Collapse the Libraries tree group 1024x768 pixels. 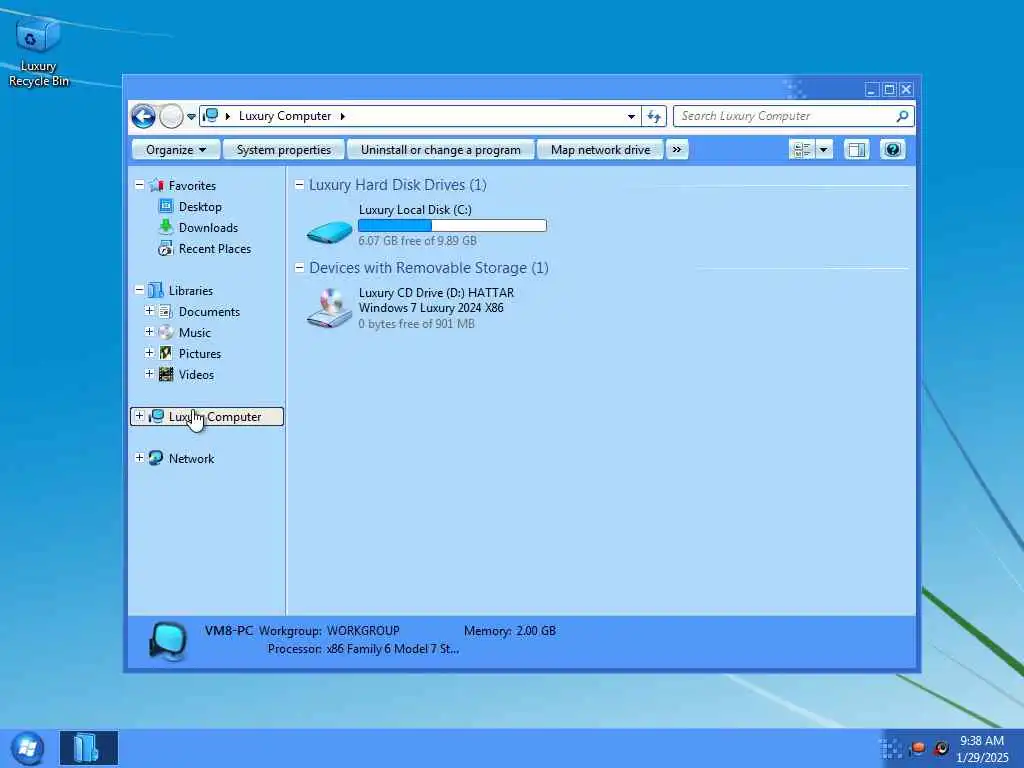(139, 290)
